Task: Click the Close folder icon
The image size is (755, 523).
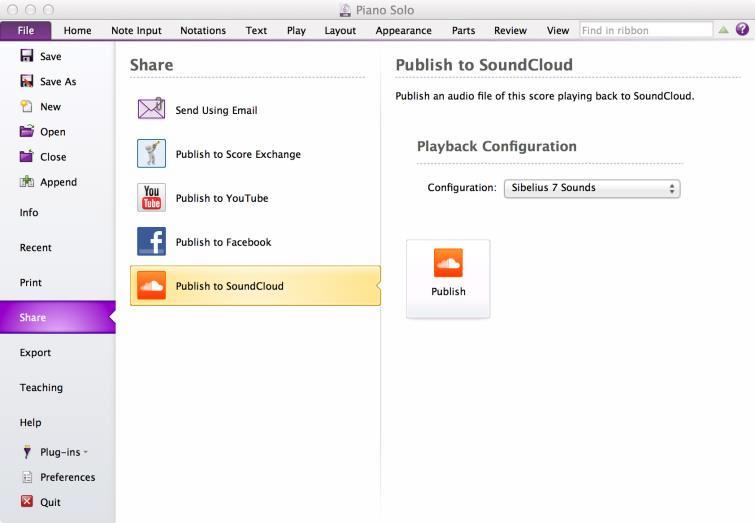Action: (x=26, y=156)
